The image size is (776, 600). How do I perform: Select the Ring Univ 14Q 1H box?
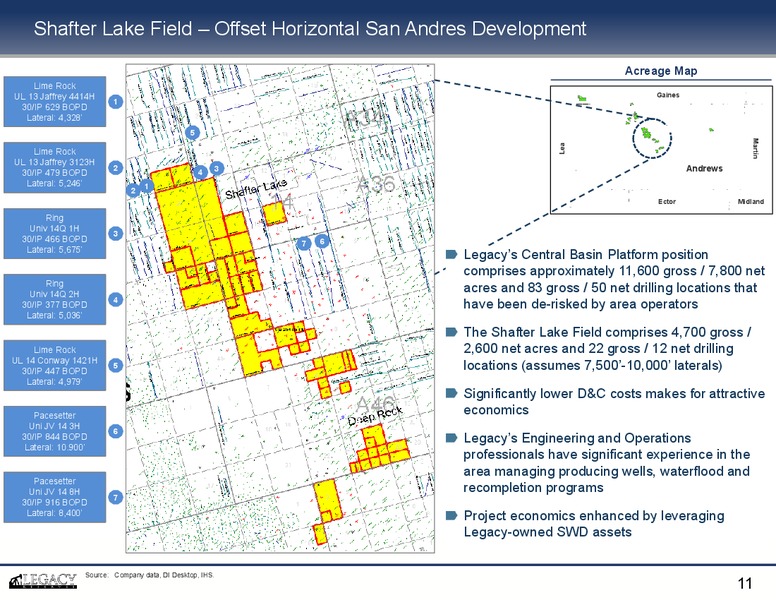point(55,234)
